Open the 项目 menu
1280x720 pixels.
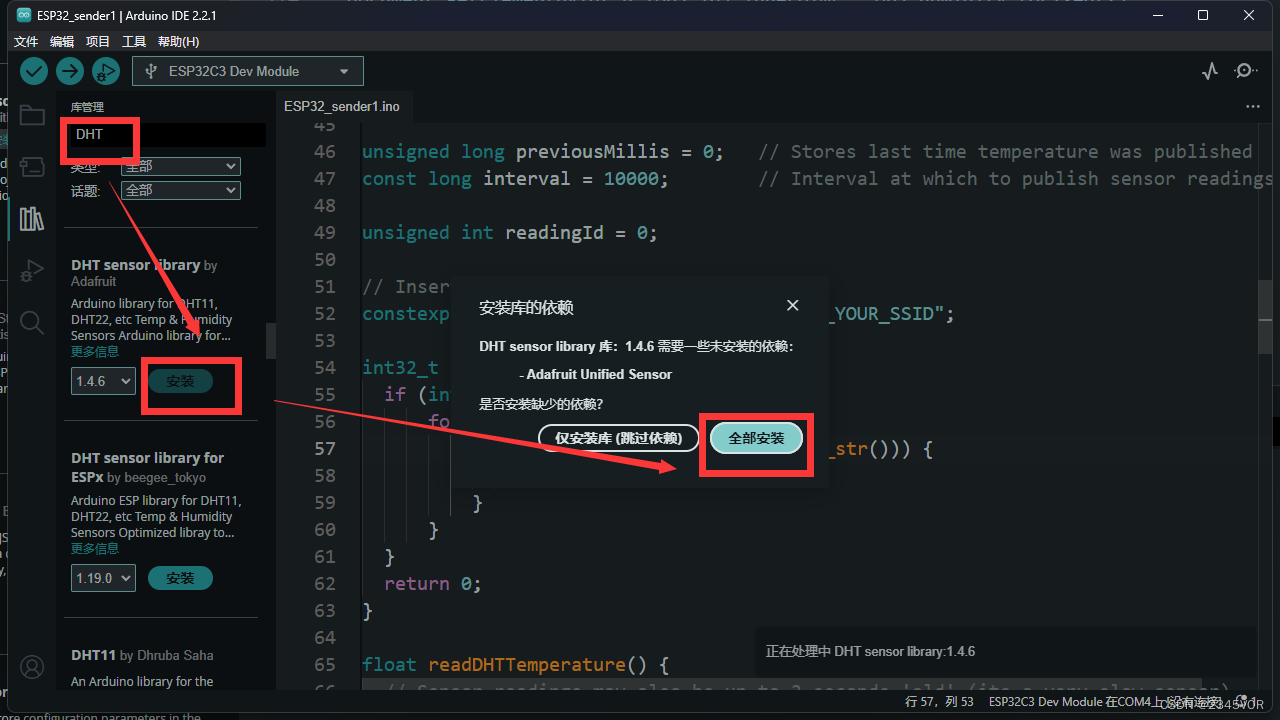[x=98, y=41]
